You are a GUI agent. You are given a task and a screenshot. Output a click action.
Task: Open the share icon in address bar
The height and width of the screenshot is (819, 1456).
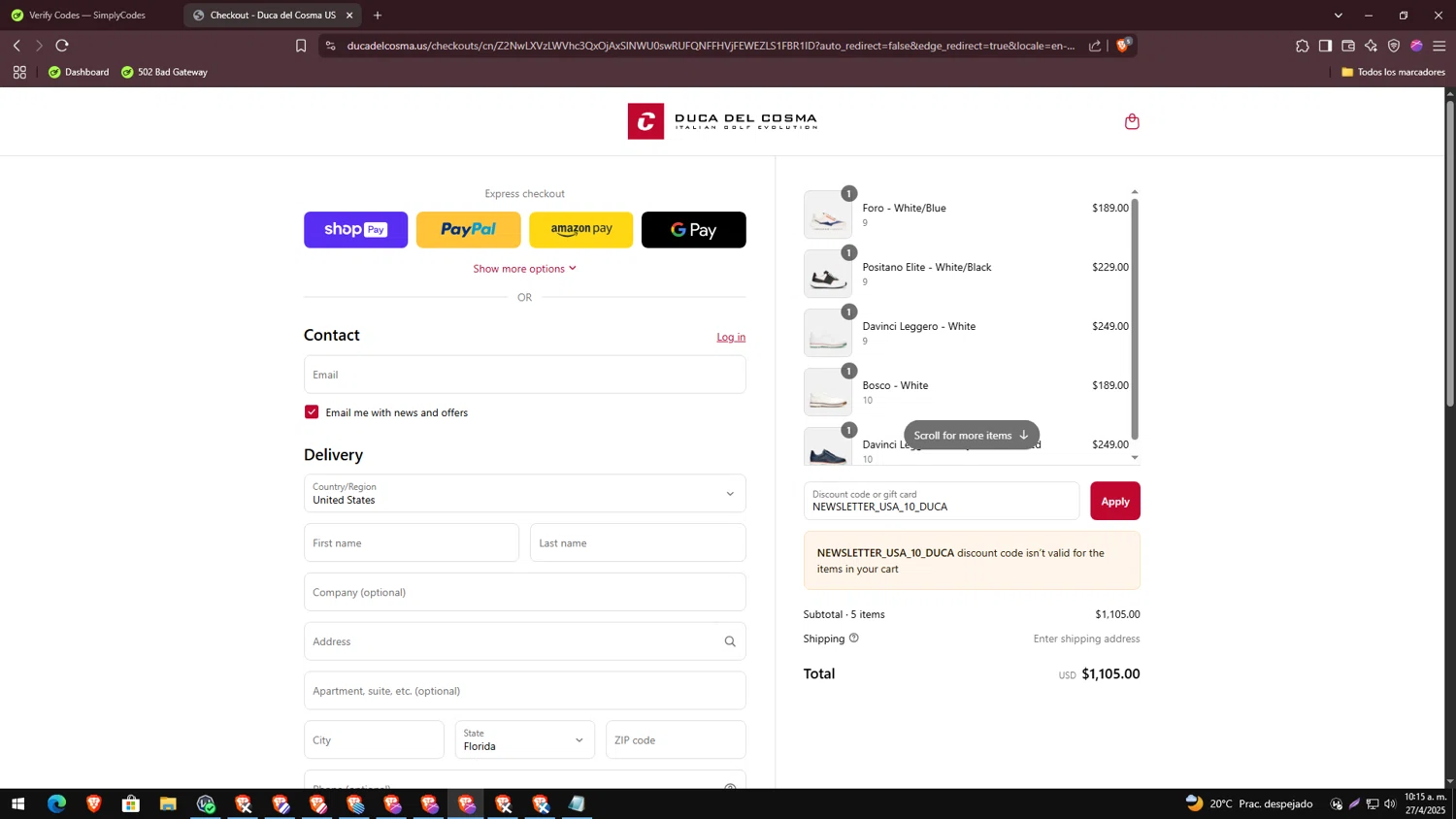point(1095,46)
